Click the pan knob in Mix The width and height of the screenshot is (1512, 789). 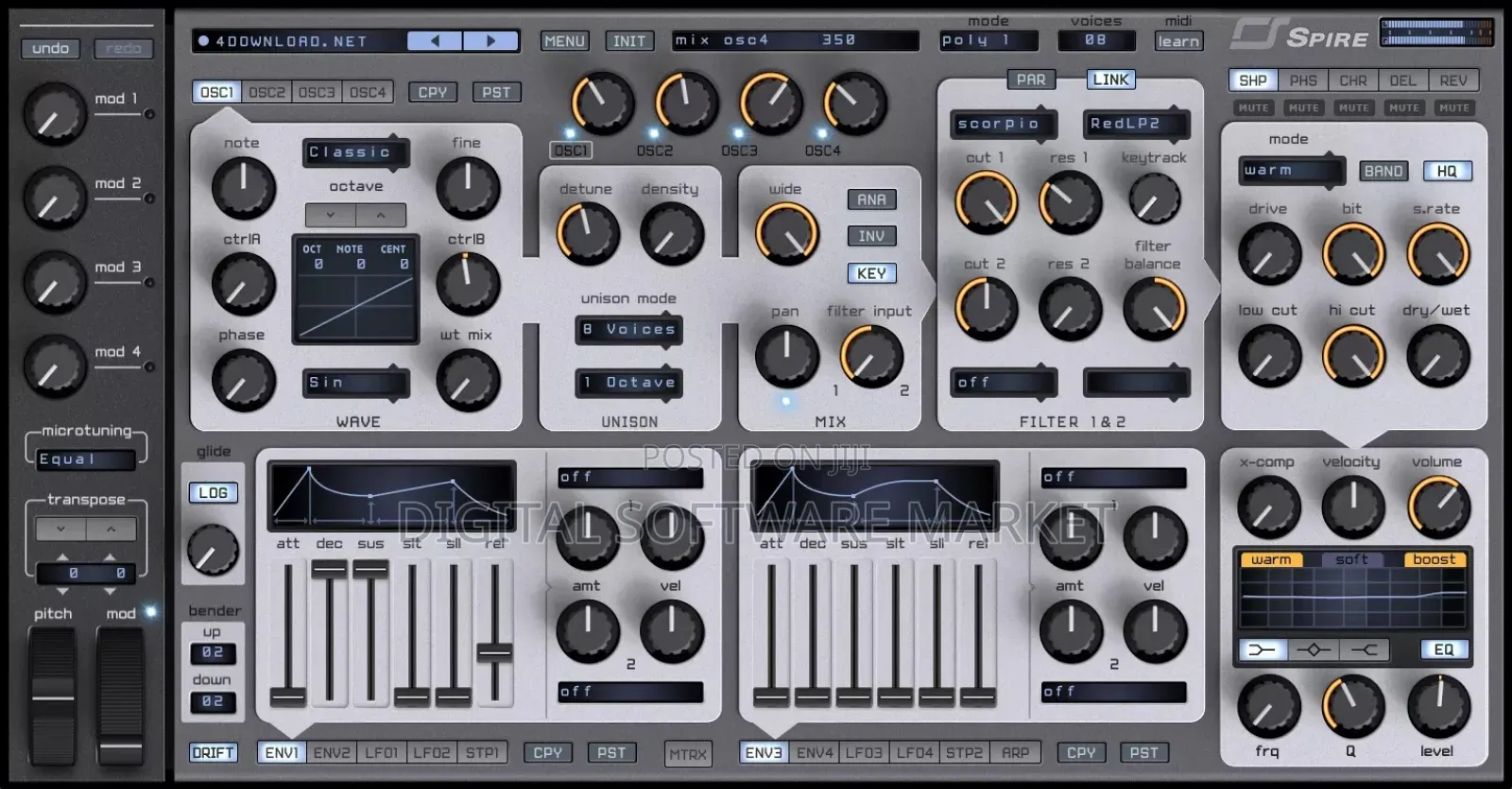(x=786, y=356)
